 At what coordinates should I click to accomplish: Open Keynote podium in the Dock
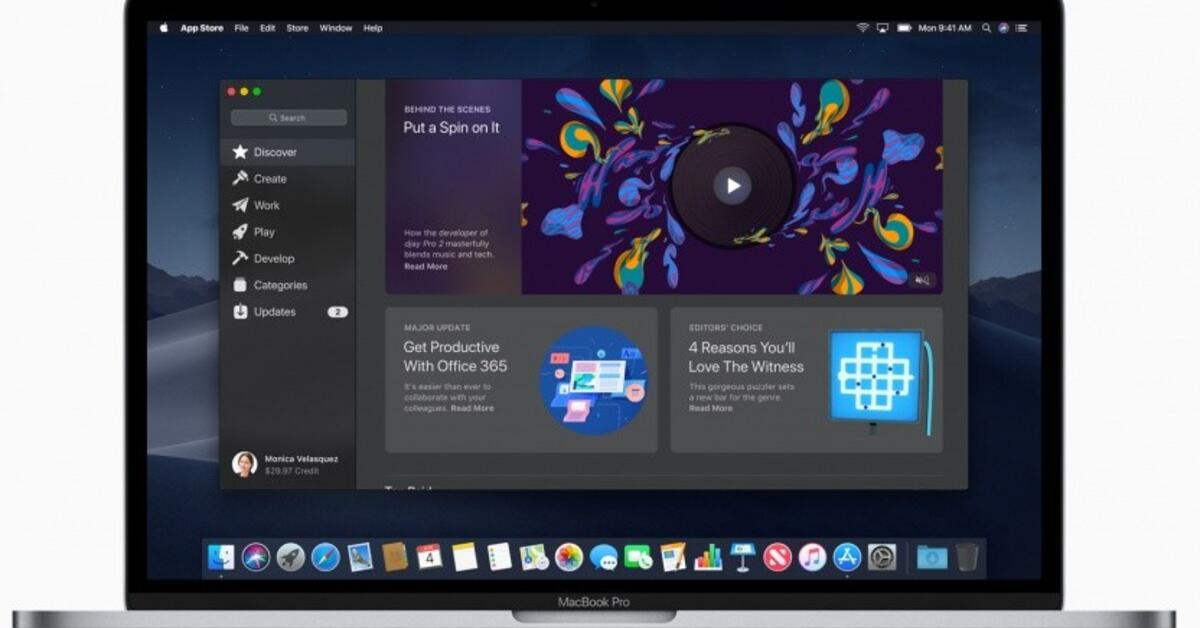742,557
